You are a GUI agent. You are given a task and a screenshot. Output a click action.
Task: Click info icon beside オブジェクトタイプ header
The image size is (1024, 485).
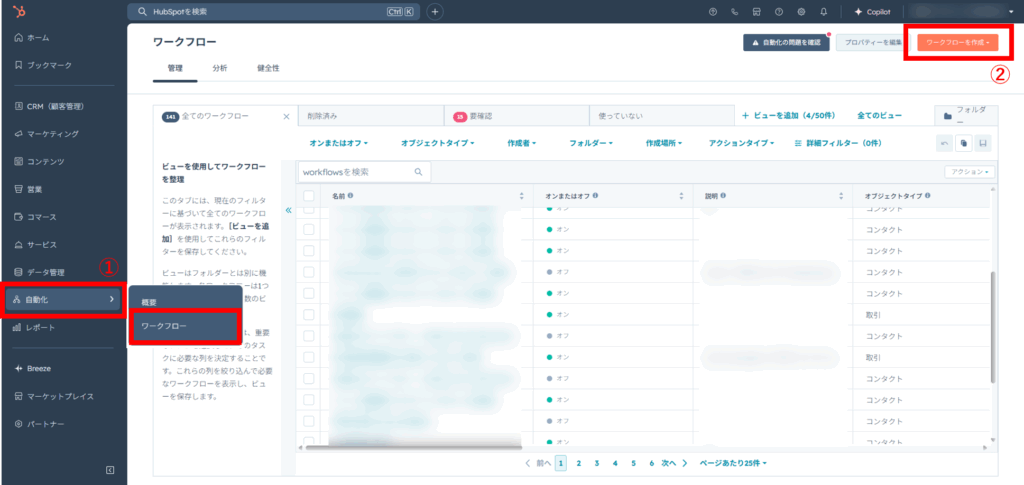click(x=927, y=195)
